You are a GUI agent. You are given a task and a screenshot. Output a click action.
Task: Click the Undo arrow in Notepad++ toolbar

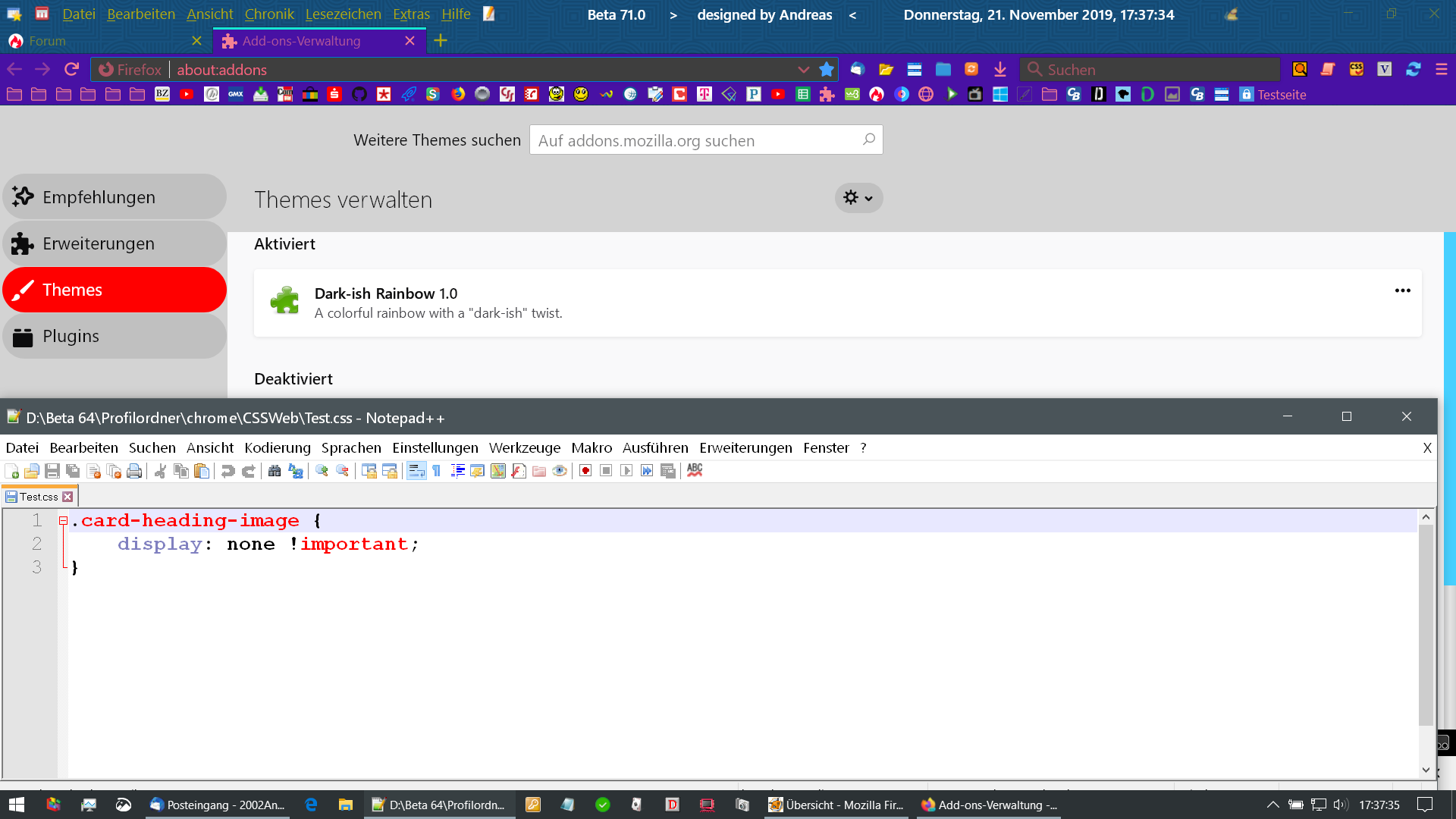[x=227, y=471]
